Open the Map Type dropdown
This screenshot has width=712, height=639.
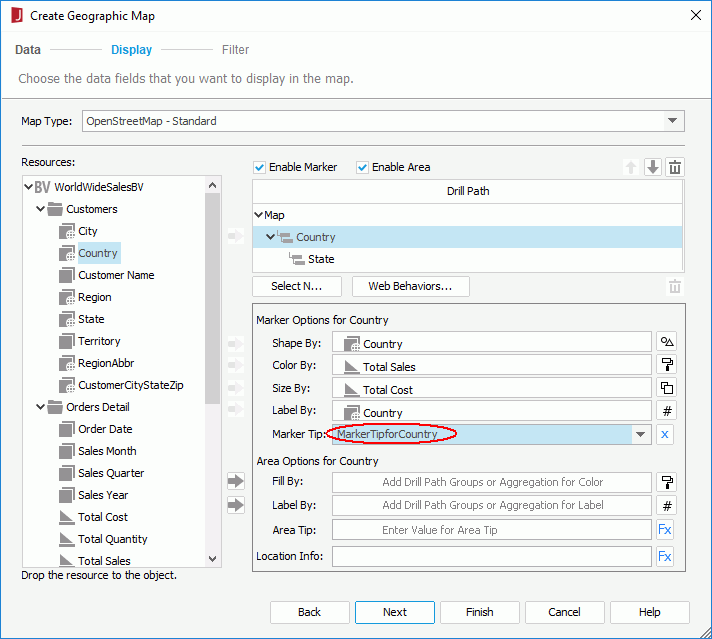coord(672,121)
